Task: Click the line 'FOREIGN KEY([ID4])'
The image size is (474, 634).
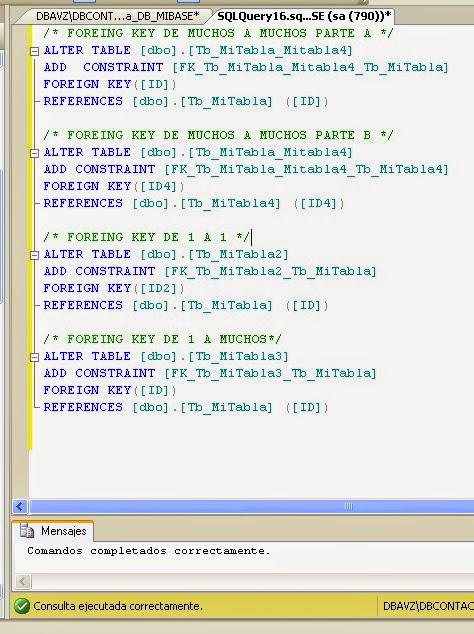Action: pos(114,186)
